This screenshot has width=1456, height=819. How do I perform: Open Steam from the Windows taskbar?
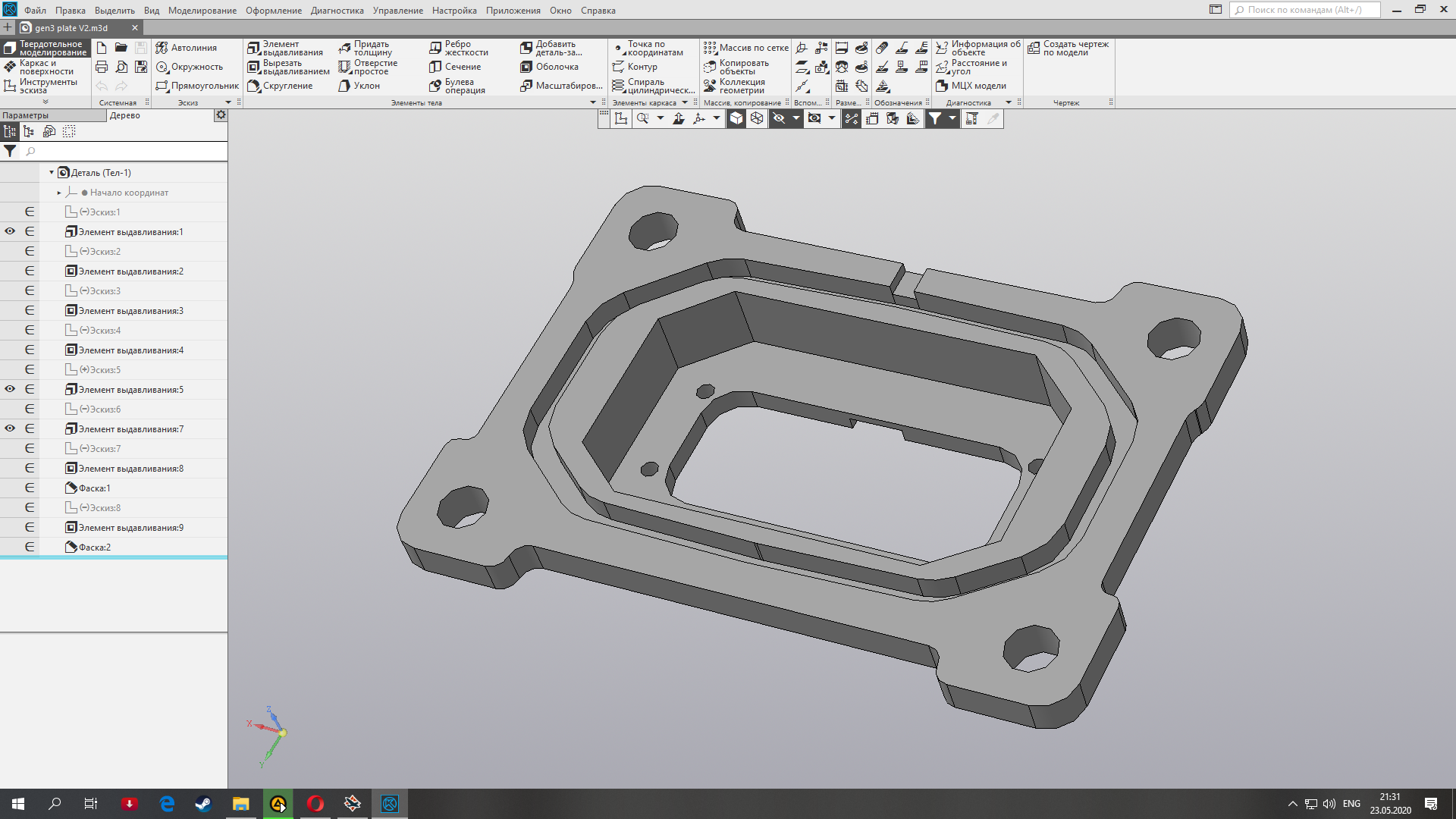203,804
